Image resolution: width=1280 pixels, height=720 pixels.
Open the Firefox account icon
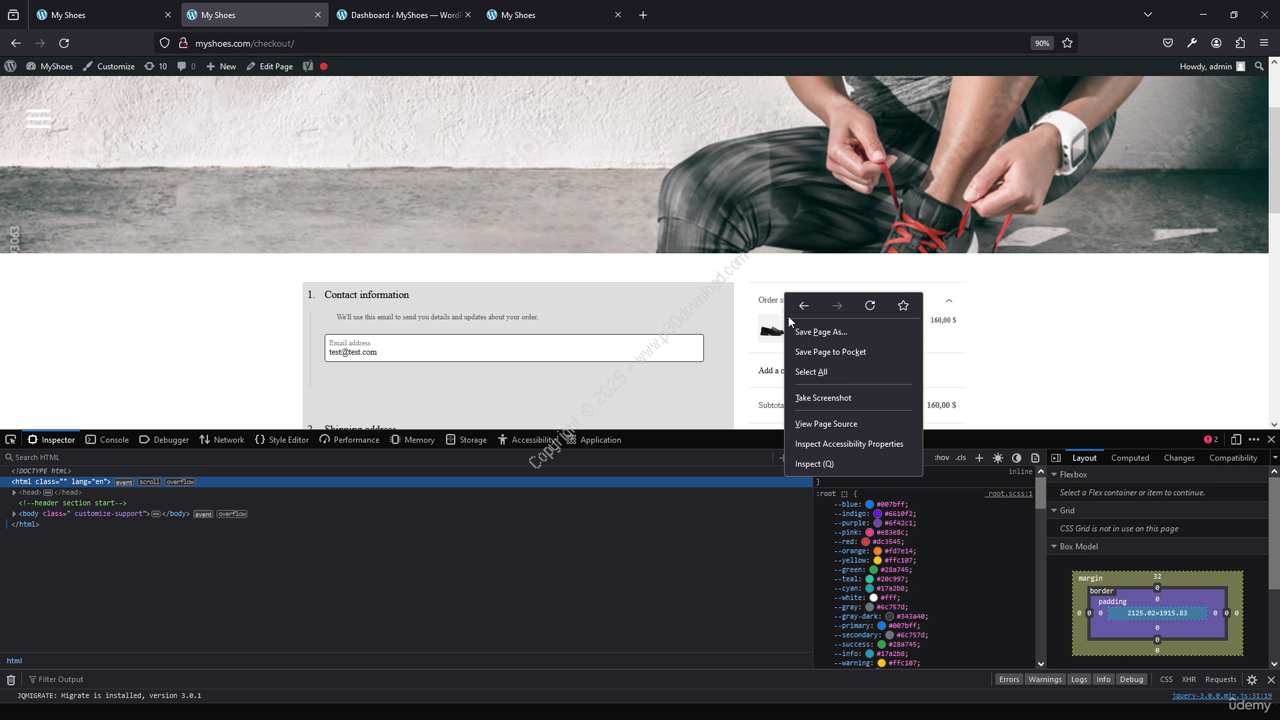tap(1216, 43)
